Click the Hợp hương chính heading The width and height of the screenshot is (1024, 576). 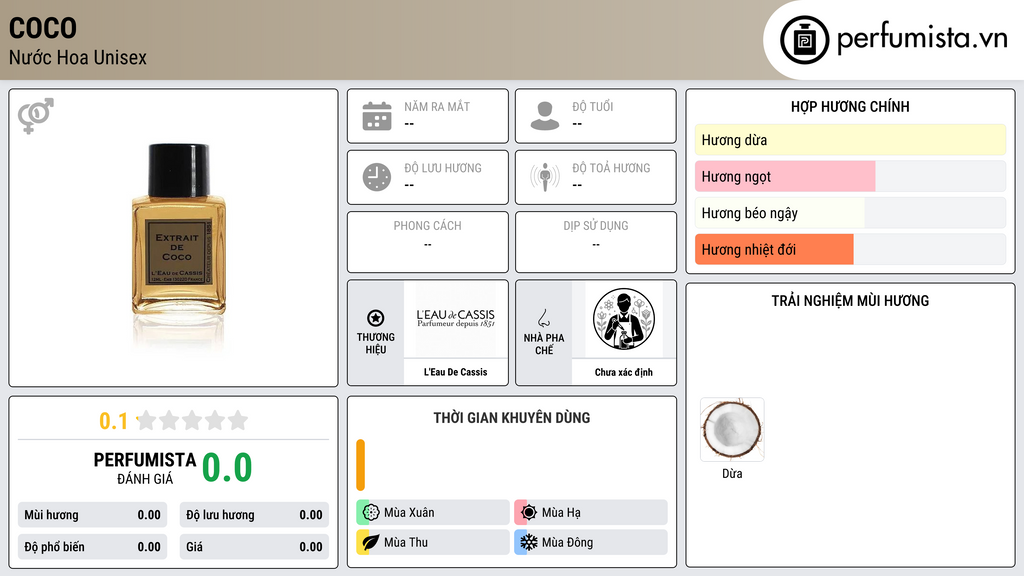click(850, 106)
